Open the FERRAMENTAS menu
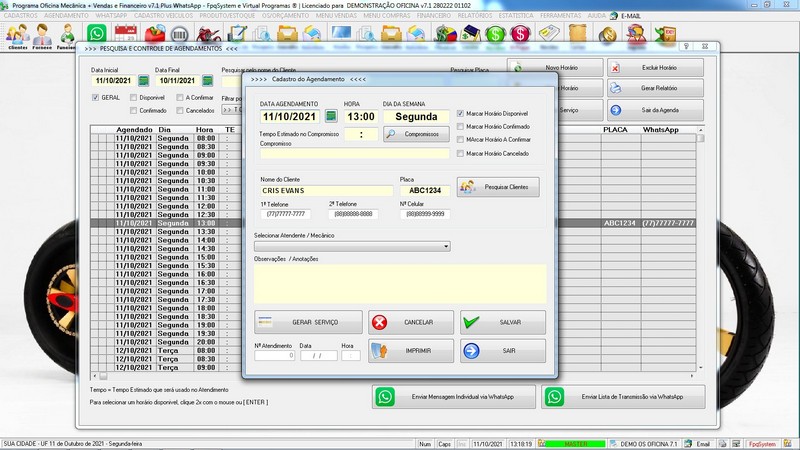 tap(560, 16)
